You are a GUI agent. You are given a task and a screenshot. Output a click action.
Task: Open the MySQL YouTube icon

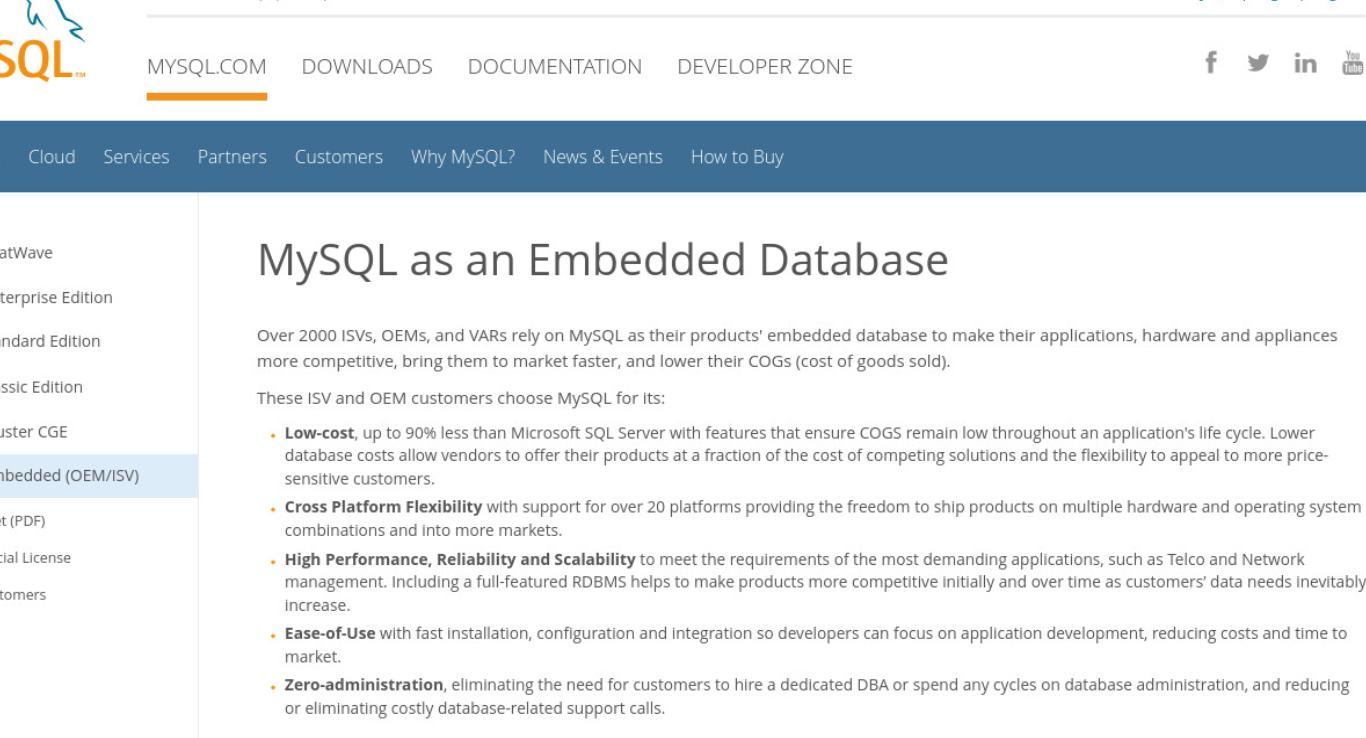1353,65
